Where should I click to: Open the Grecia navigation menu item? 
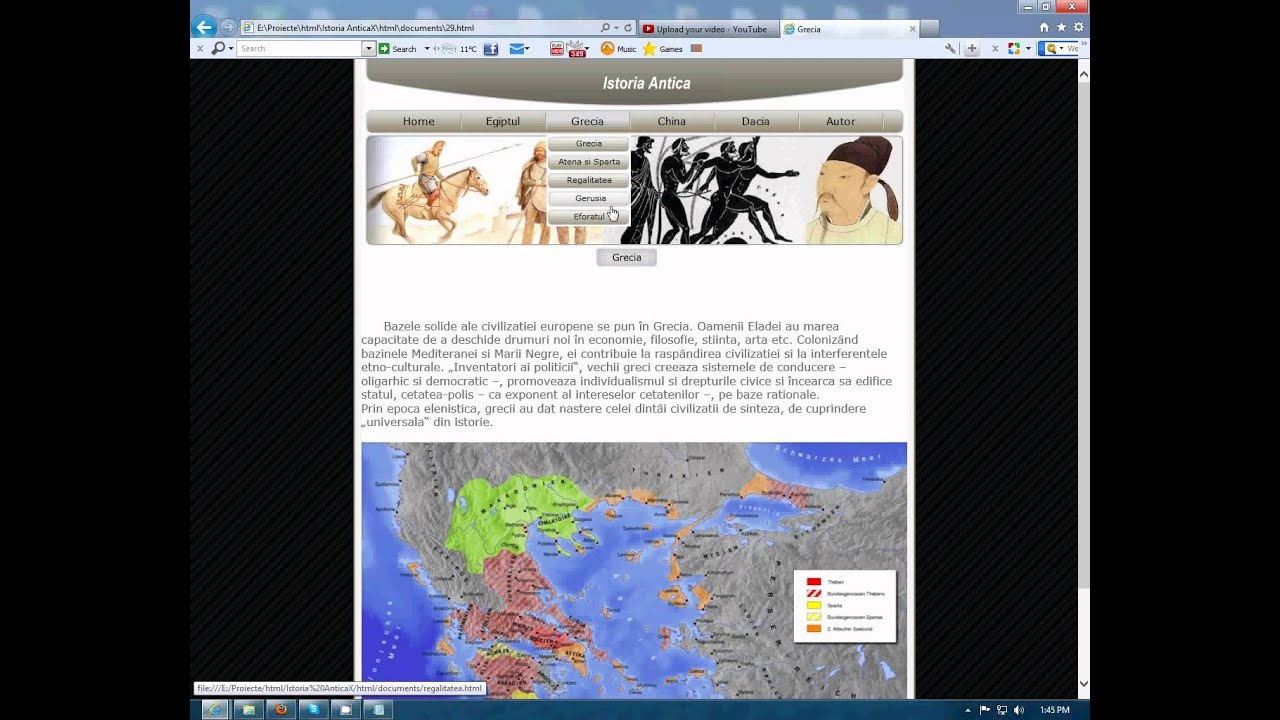(587, 122)
